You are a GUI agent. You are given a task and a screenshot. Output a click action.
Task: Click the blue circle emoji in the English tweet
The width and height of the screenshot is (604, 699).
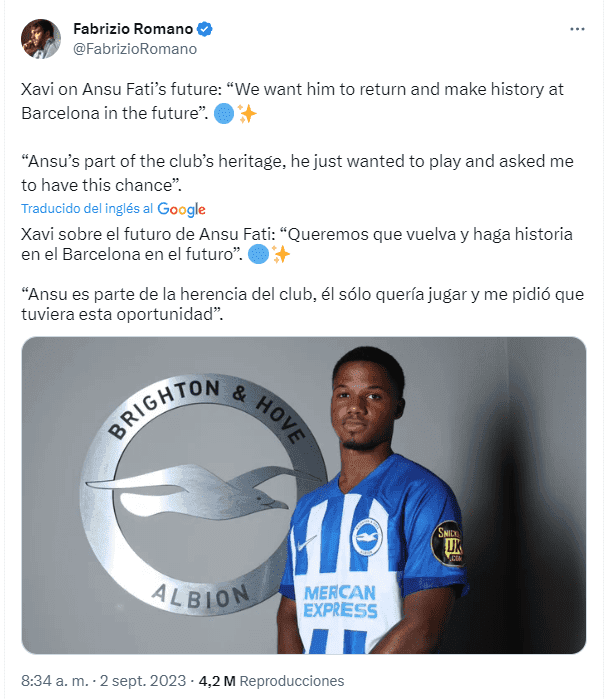click(x=225, y=114)
